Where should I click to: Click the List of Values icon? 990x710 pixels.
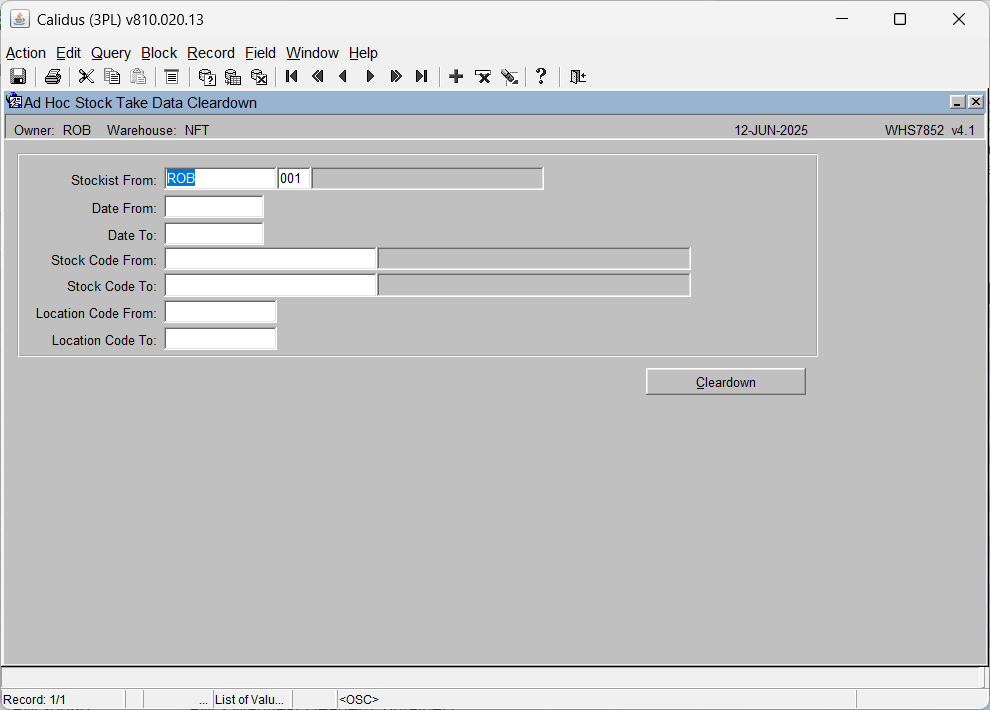171,76
